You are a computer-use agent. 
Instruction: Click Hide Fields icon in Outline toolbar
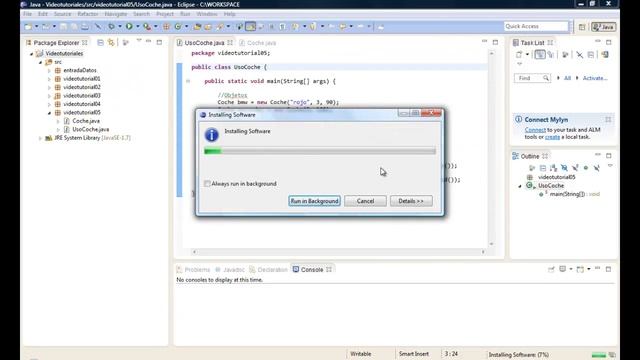point(564,168)
